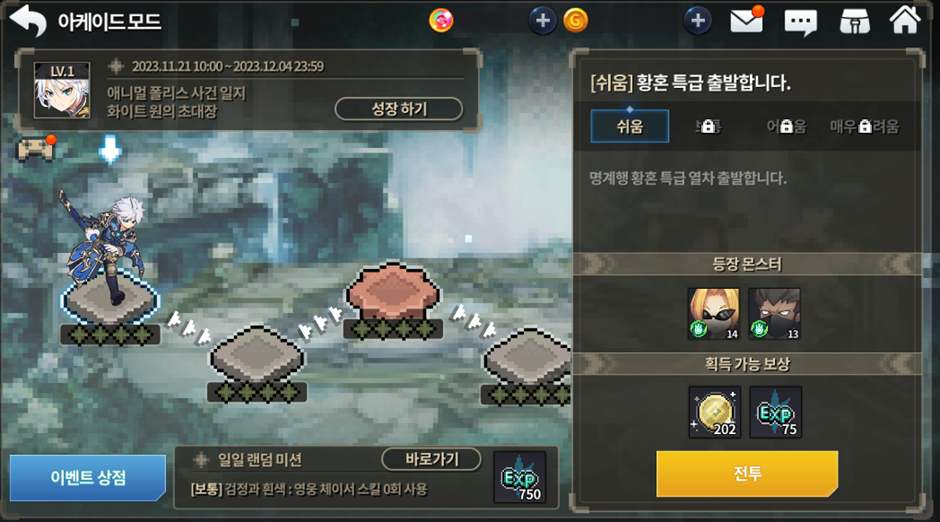Select the locked 보통 difficulty tab
940x522 pixels.
(708, 126)
